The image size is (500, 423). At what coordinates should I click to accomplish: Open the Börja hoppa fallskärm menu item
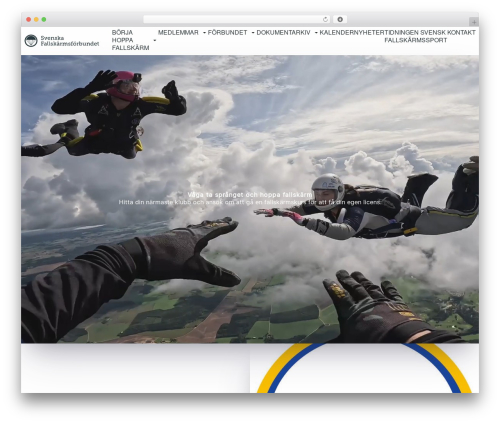[130, 40]
